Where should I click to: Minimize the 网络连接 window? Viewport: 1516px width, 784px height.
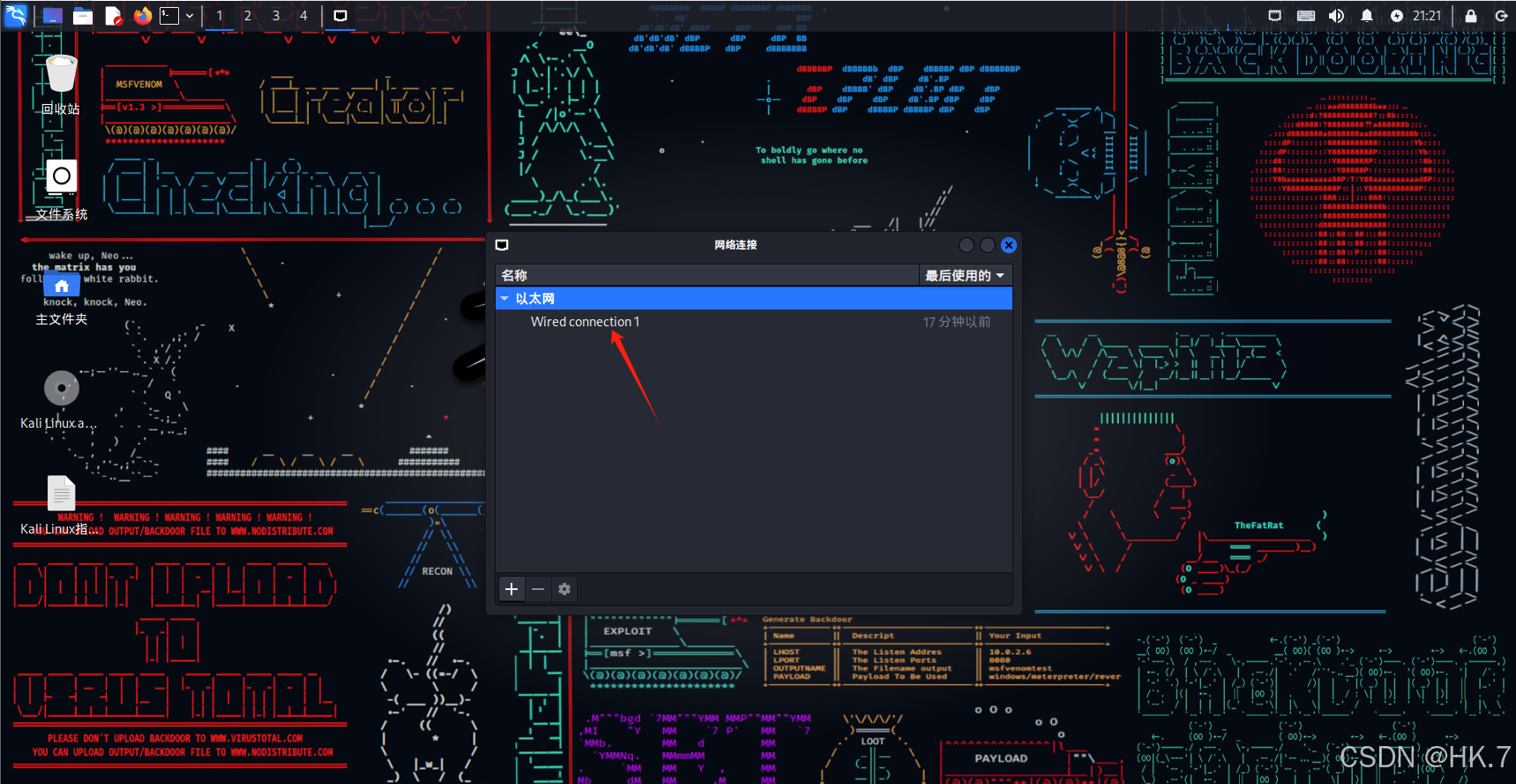(x=967, y=245)
